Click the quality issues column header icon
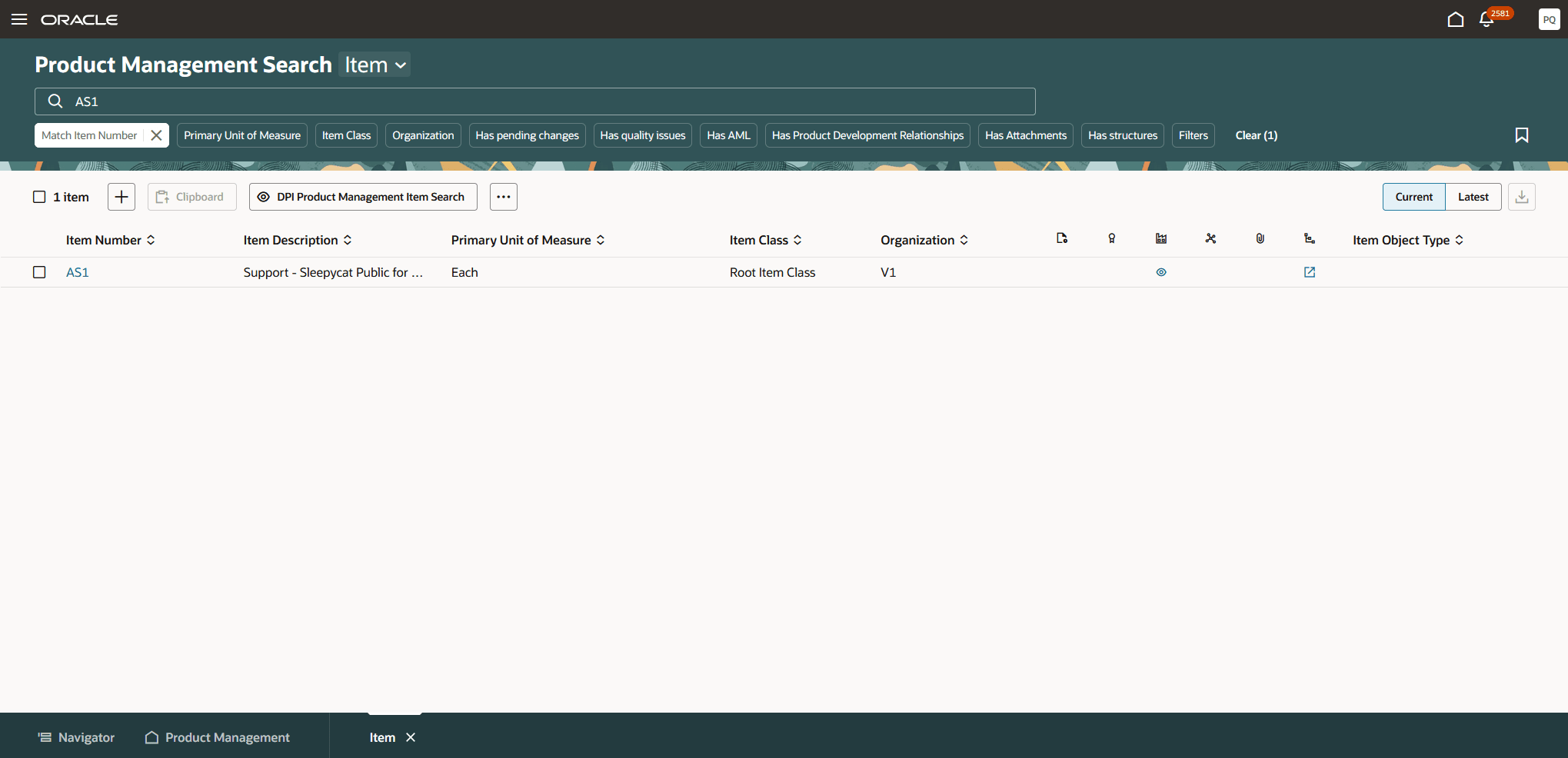 (1112, 238)
